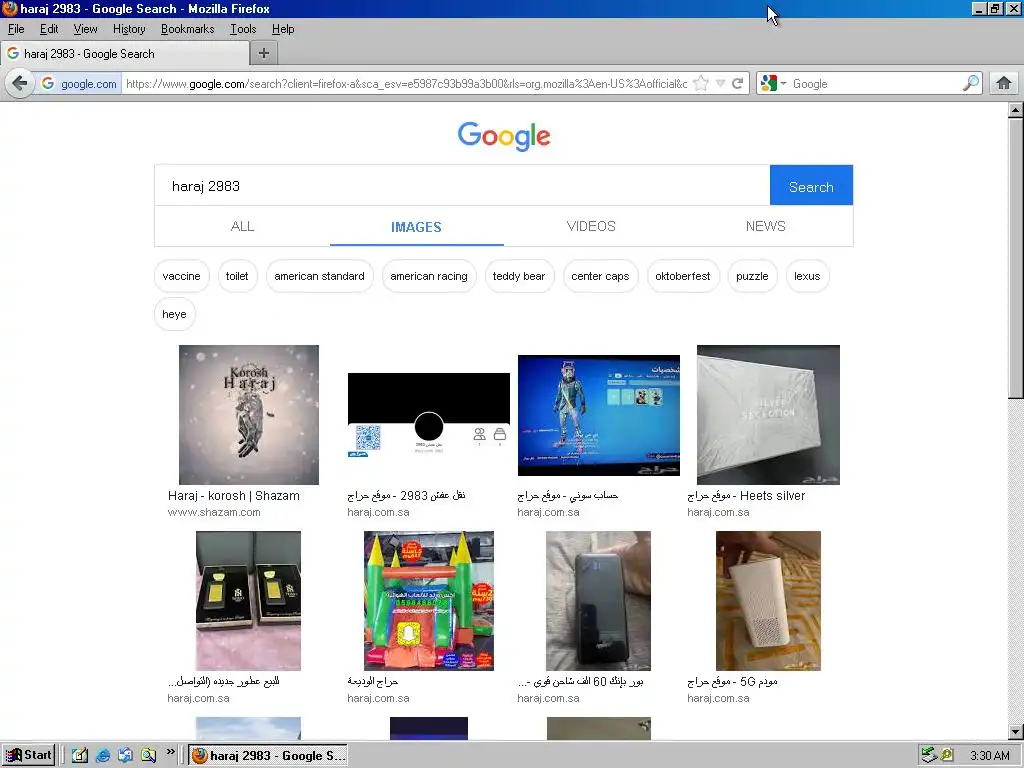This screenshot has width=1024, height=768.
Task: Filter images by lexus chip
Action: (807, 276)
